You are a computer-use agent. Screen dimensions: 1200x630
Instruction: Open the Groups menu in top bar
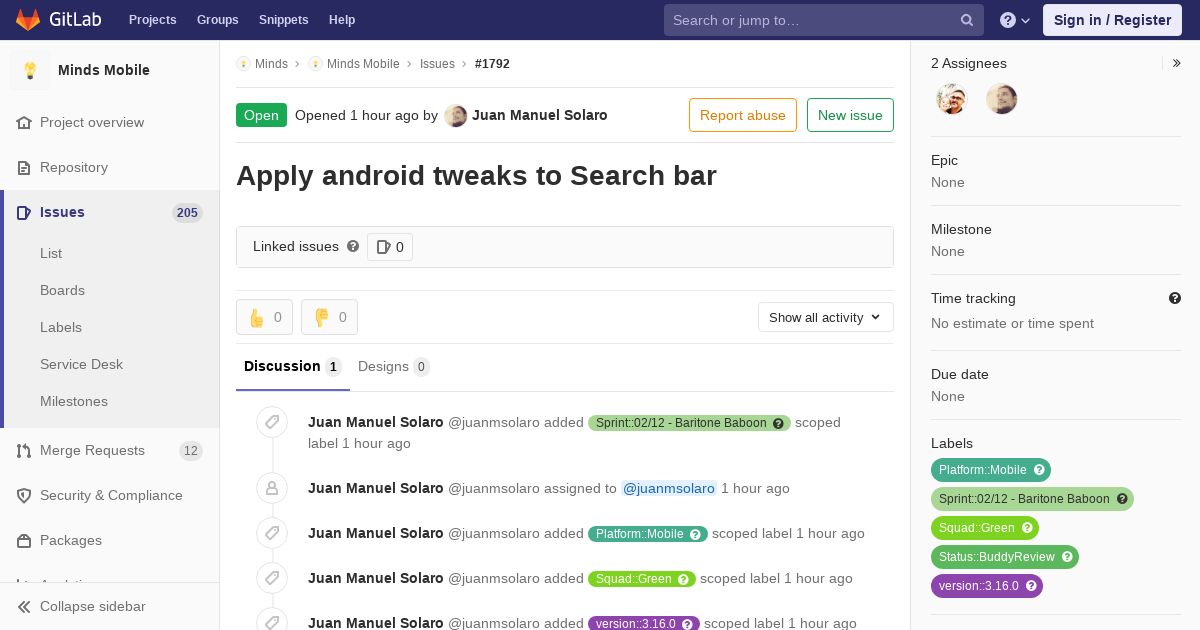tap(217, 20)
